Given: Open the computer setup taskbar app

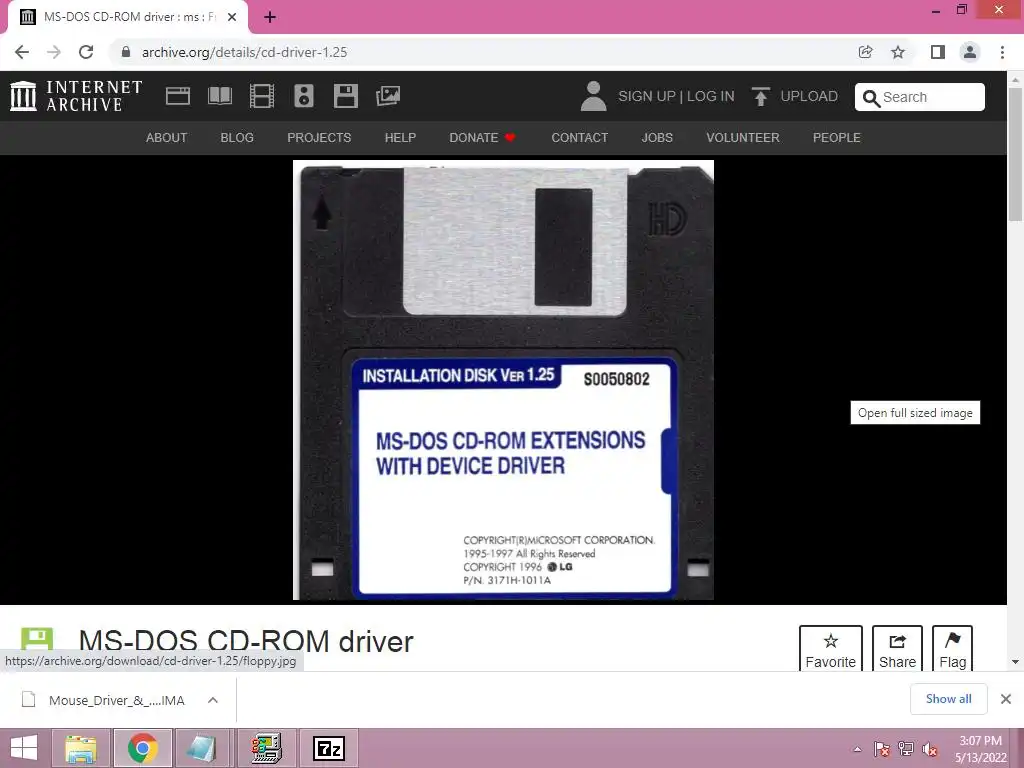Looking at the screenshot, I should click(266, 748).
